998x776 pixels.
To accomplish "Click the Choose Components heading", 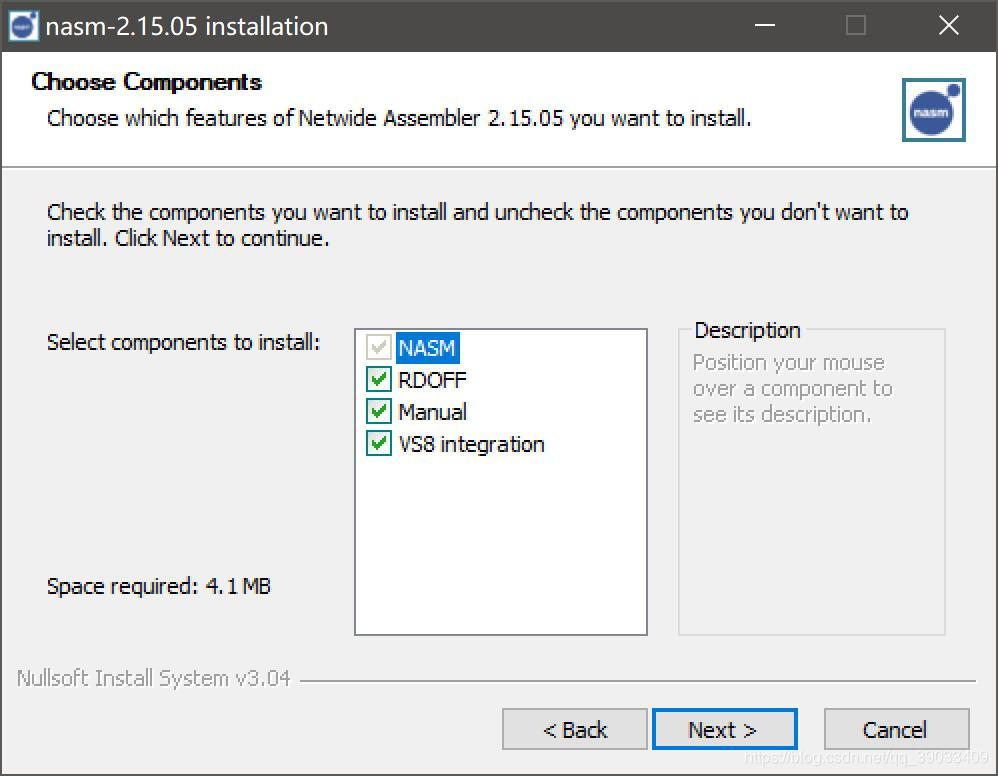I will 146,82.
